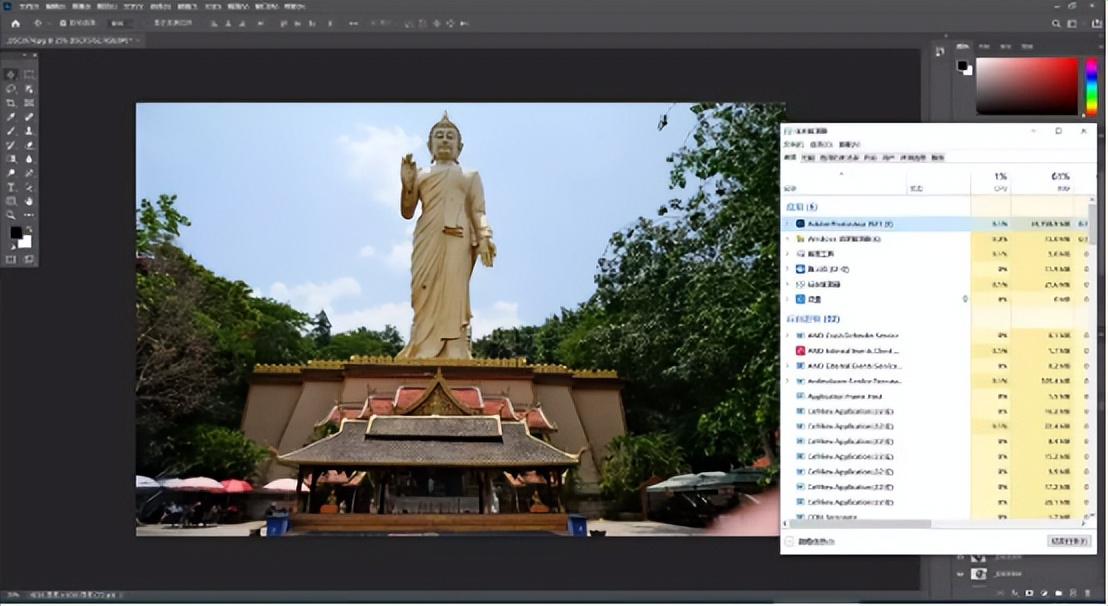Click the End Task button
Screen dimensions: 1108x606
click(x=1068, y=541)
